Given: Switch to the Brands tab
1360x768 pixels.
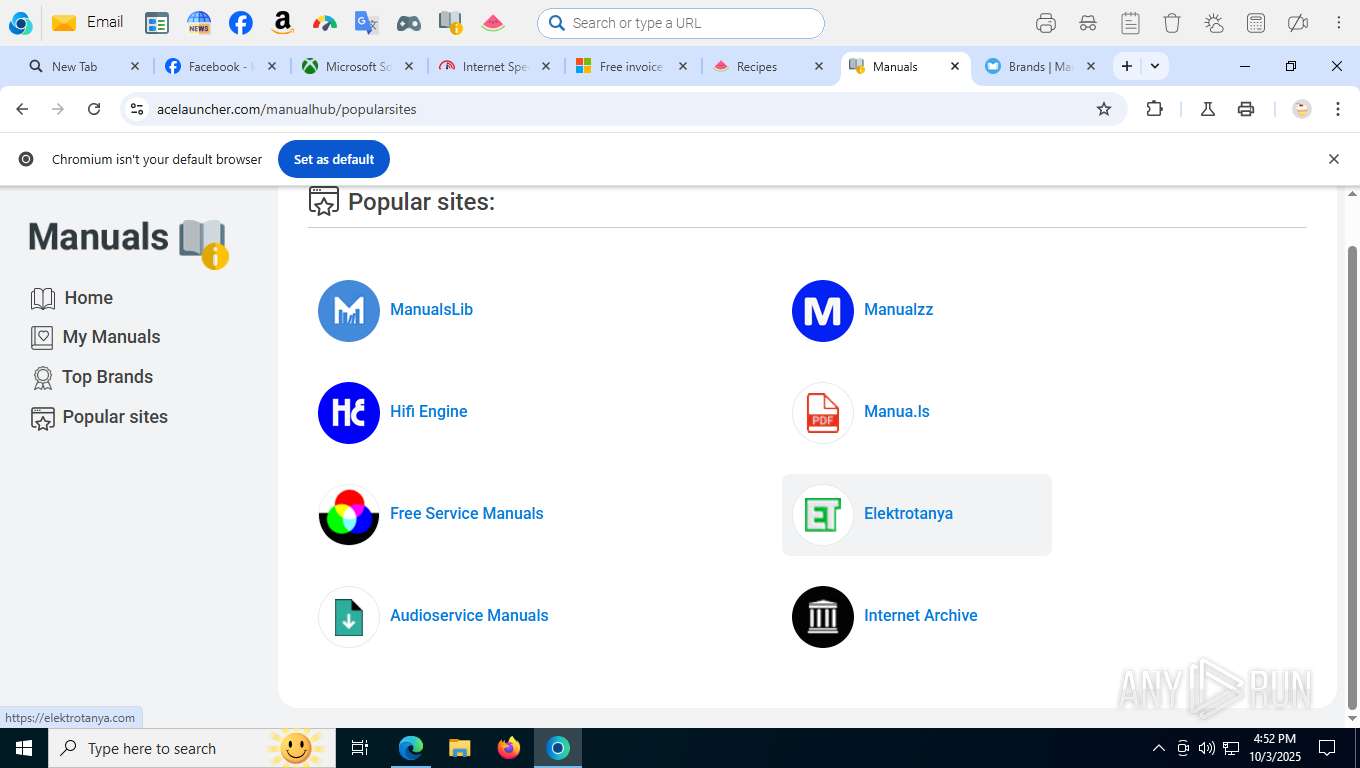Looking at the screenshot, I should [1039, 67].
